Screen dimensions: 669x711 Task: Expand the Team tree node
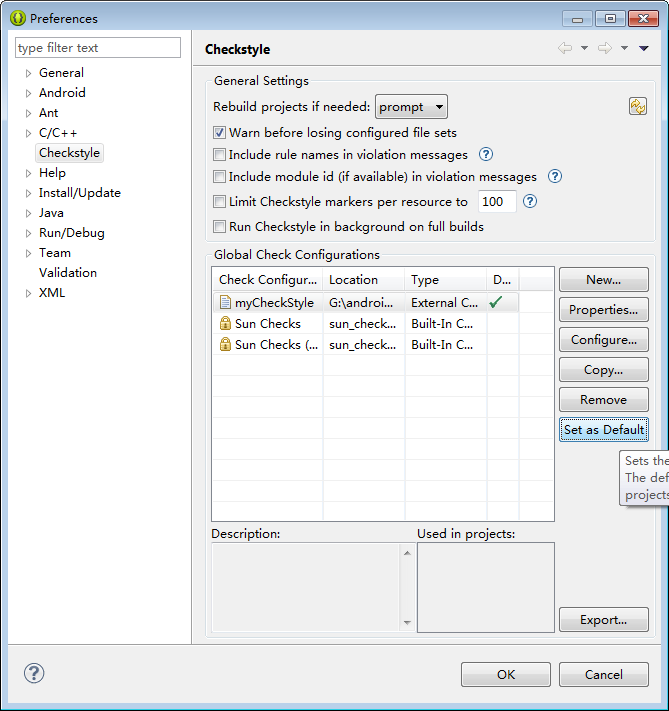tap(28, 253)
